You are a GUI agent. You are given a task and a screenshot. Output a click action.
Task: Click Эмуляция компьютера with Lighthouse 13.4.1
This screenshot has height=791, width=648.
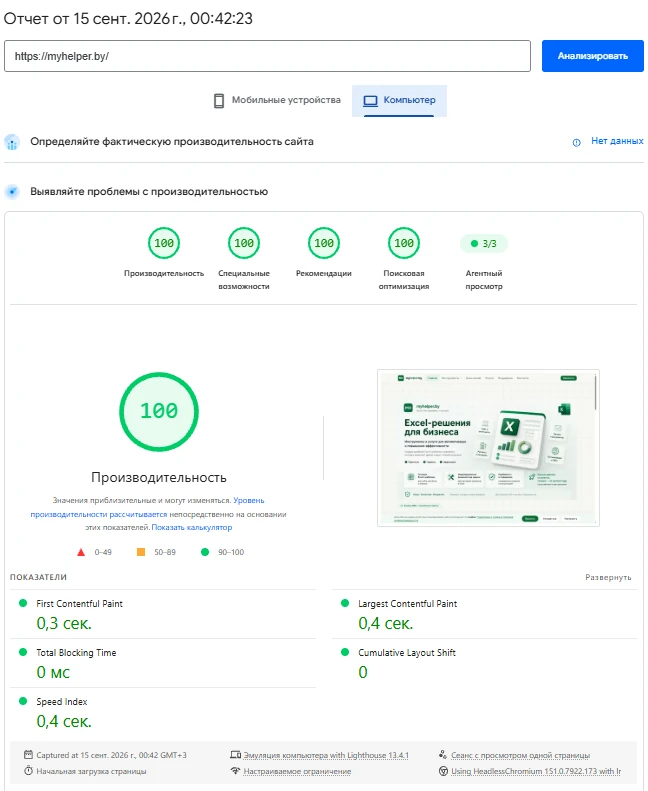tap(326, 755)
